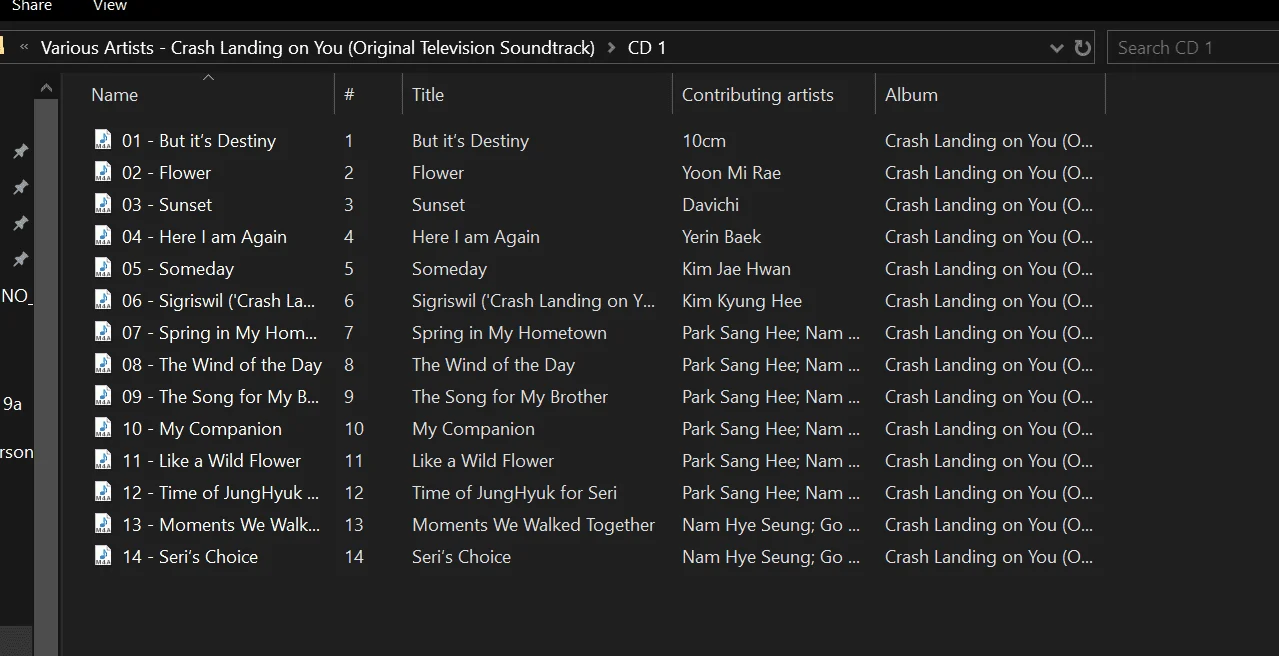Click the artist cell 10cm
1279x656 pixels.
[704, 141]
